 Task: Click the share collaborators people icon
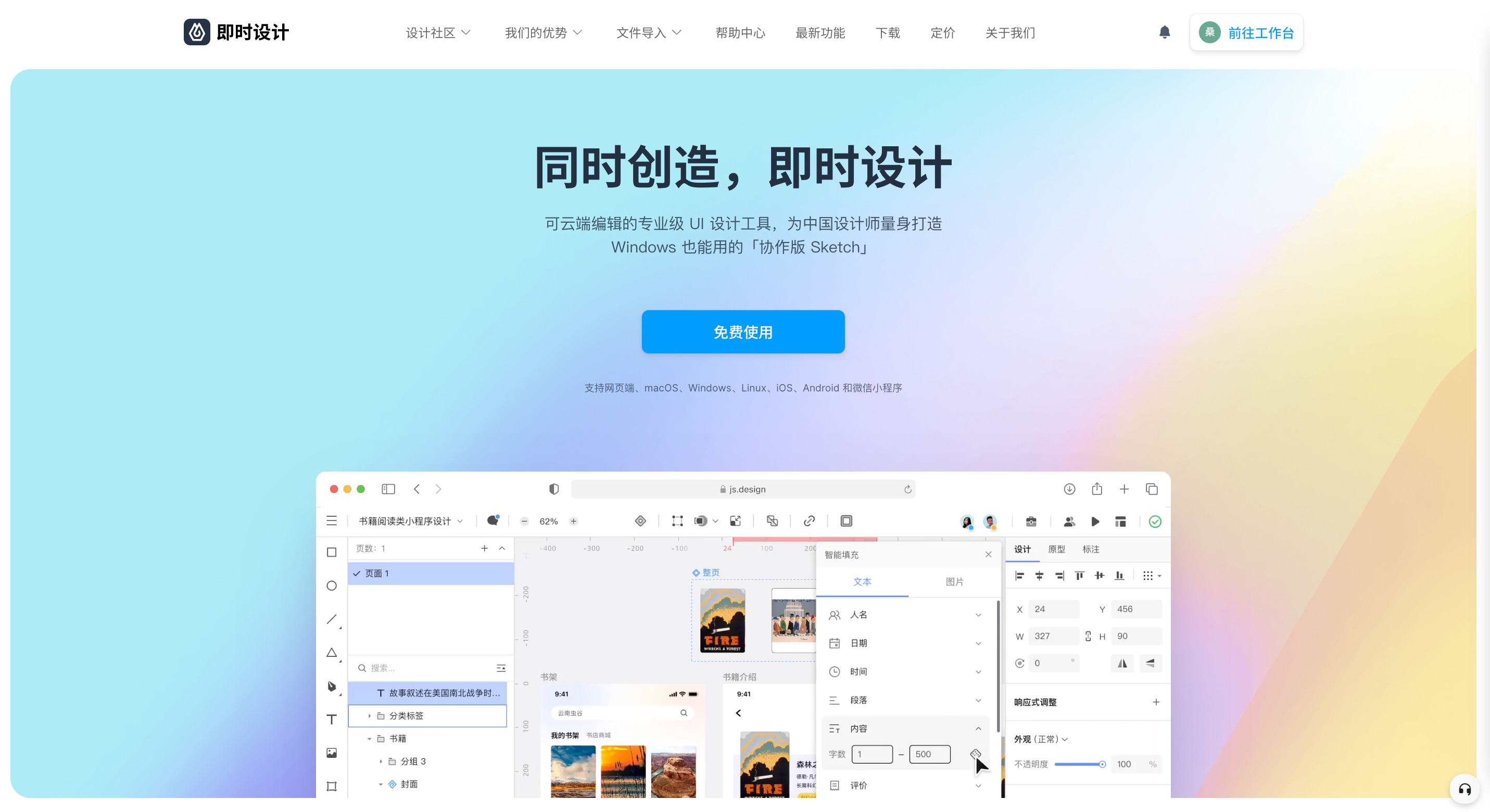tap(1069, 521)
